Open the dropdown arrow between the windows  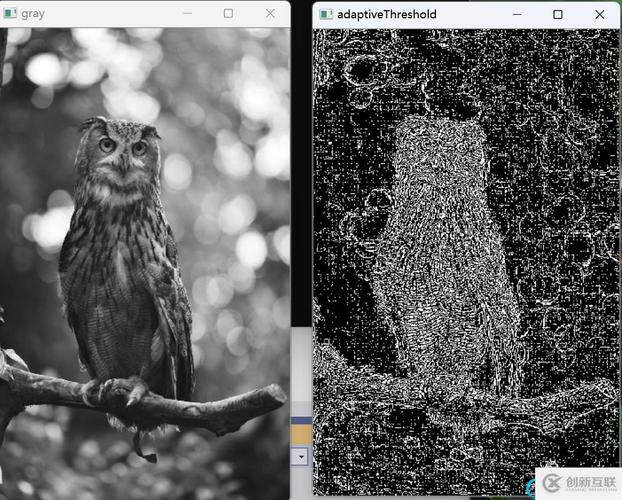(300, 455)
